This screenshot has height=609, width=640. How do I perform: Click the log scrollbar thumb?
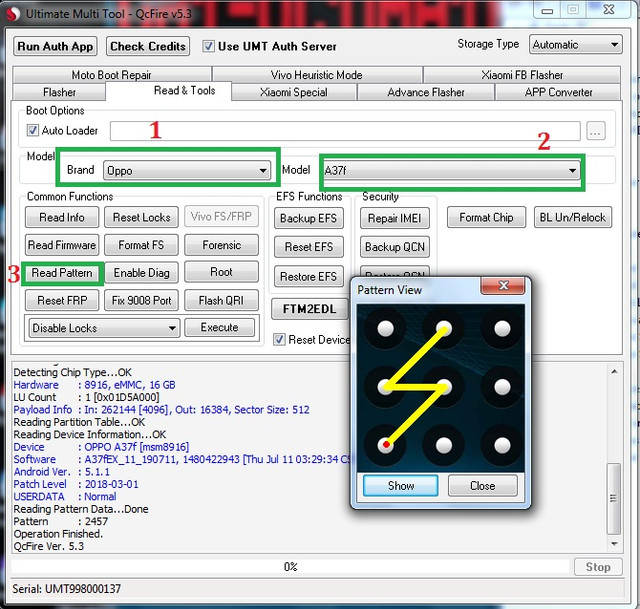613,498
